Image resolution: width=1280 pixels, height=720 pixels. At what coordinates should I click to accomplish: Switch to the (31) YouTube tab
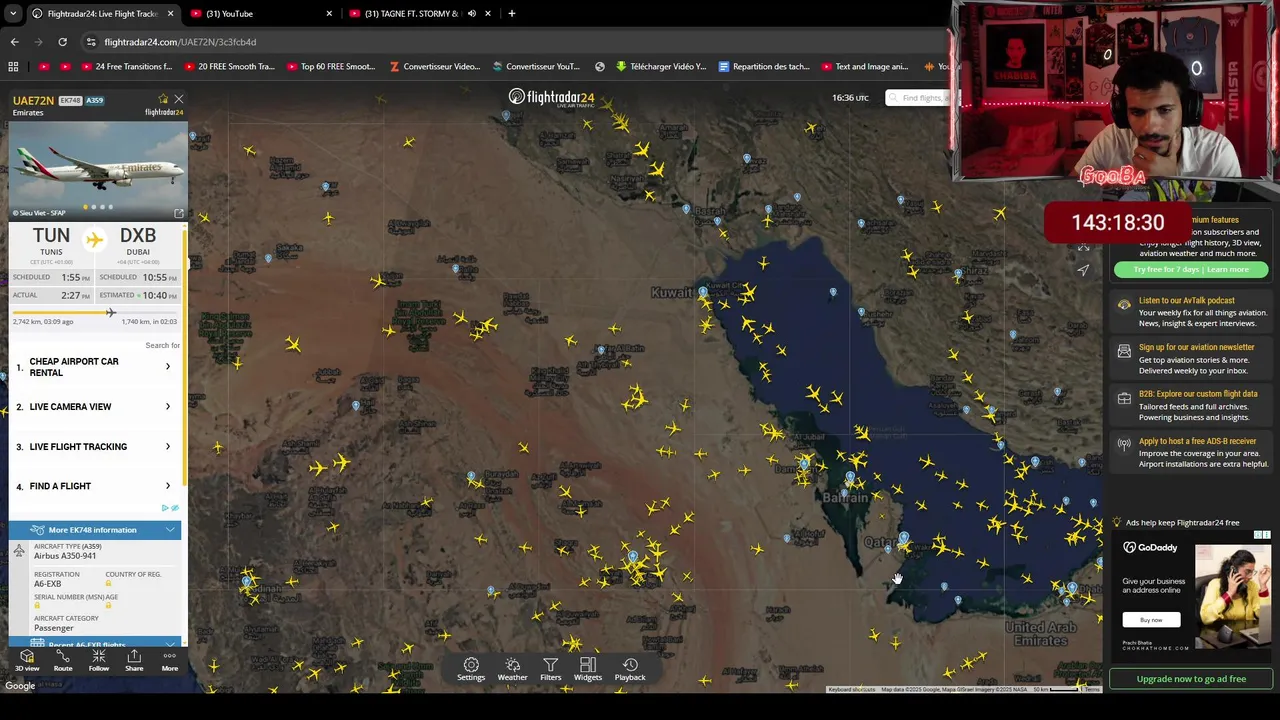[x=260, y=14]
